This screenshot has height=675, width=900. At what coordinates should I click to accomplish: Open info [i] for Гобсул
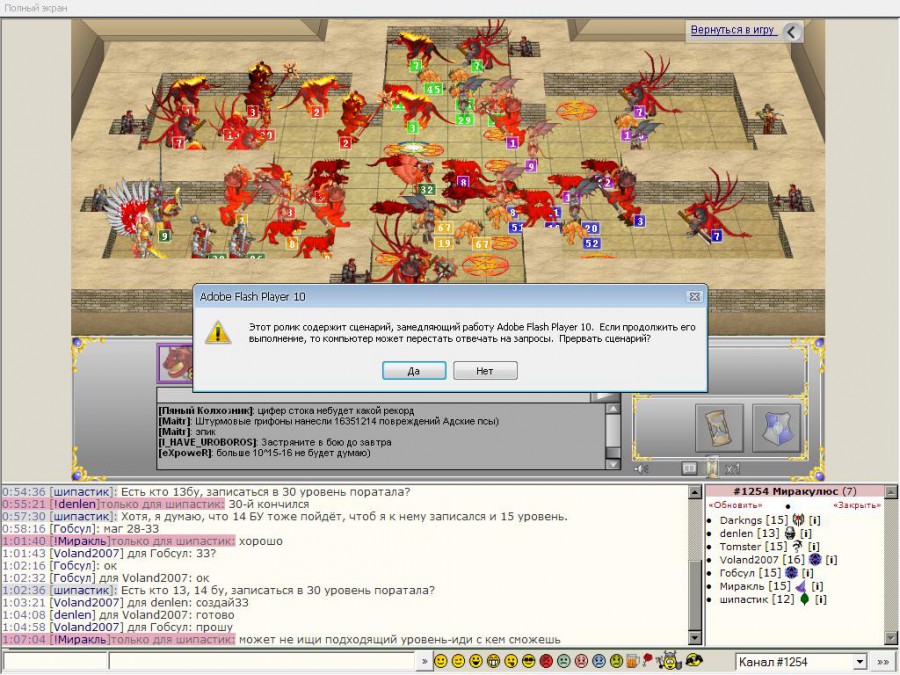click(x=807, y=573)
